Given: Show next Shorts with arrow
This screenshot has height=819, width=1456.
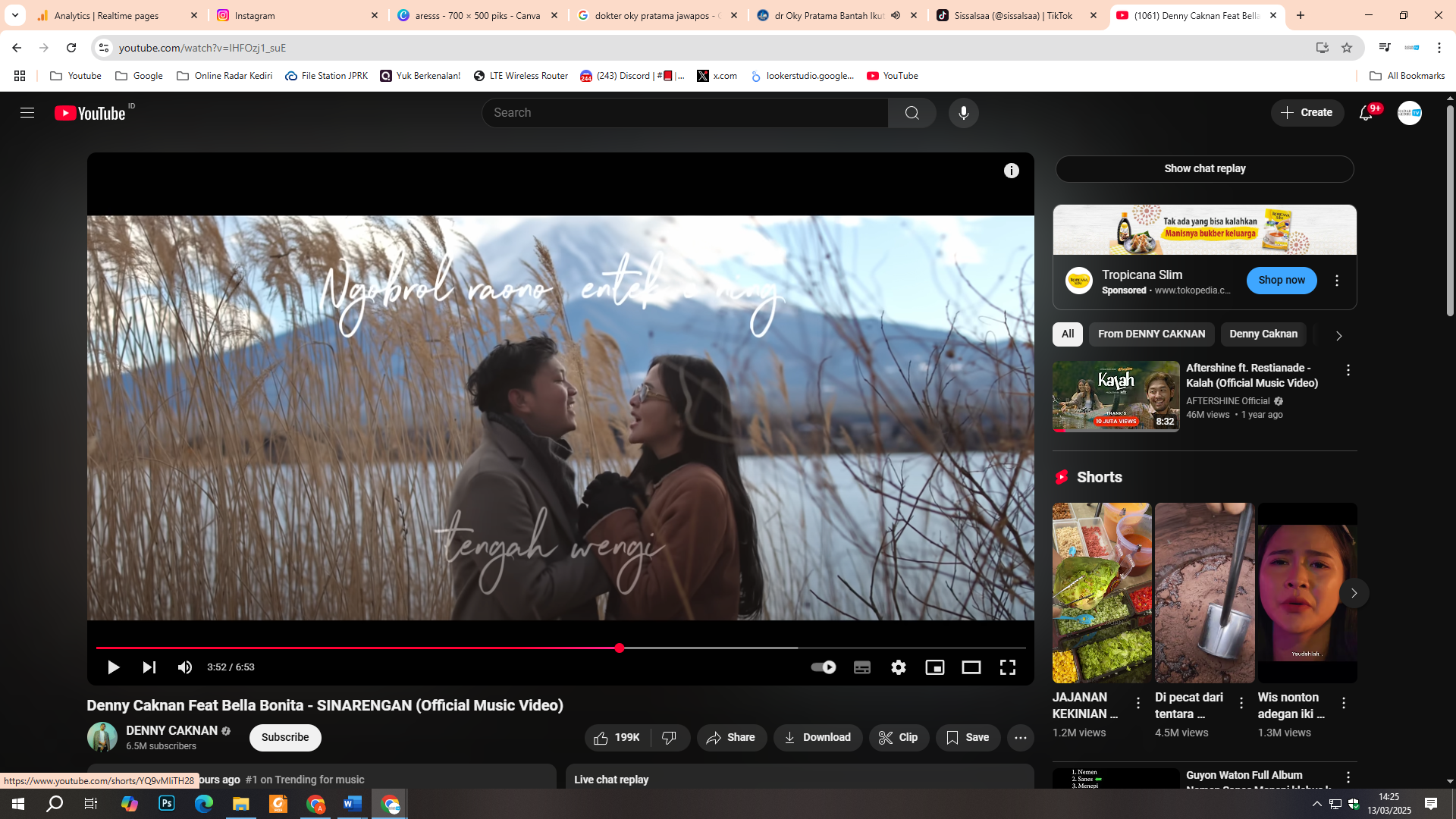Looking at the screenshot, I should click(1354, 593).
